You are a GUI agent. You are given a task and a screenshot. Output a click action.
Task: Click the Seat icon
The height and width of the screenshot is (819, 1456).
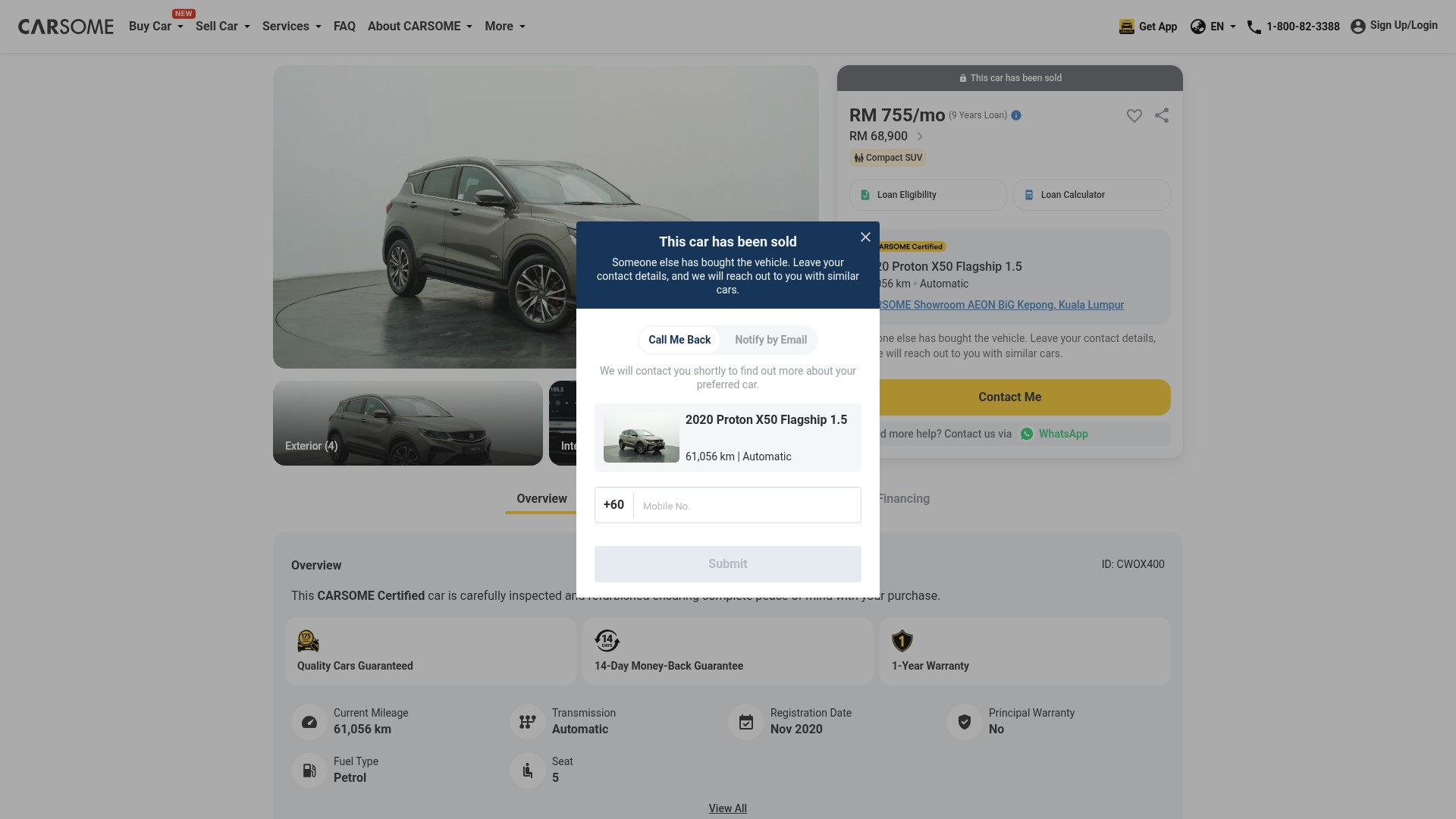[x=528, y=770]
